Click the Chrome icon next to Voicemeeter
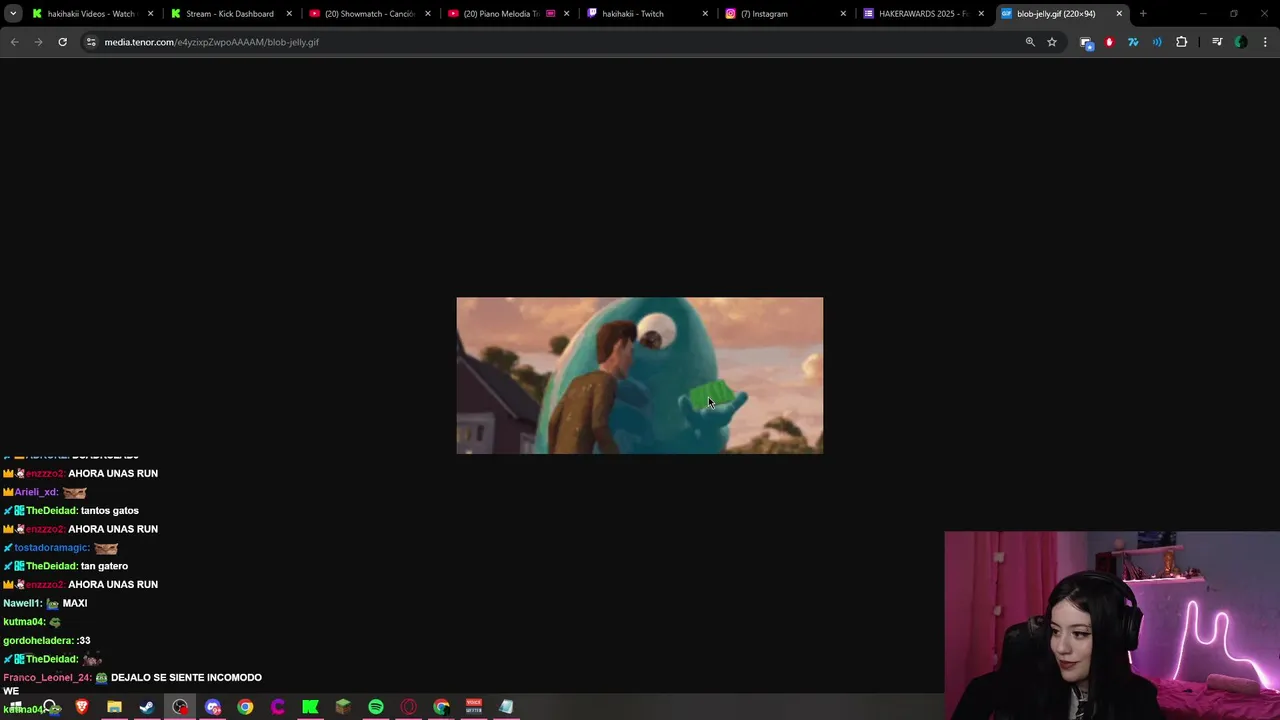Image resolution: width=1280 pixels, height=720 pixels. 441,707
